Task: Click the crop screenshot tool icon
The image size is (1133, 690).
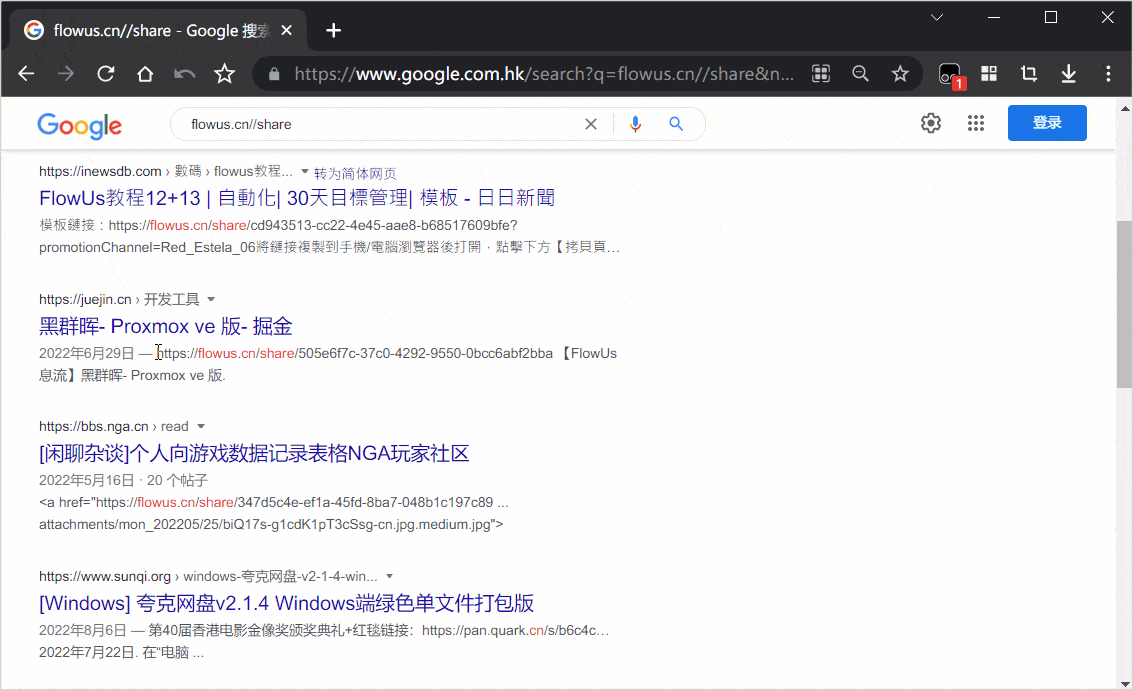Action: coord(1028,74)
